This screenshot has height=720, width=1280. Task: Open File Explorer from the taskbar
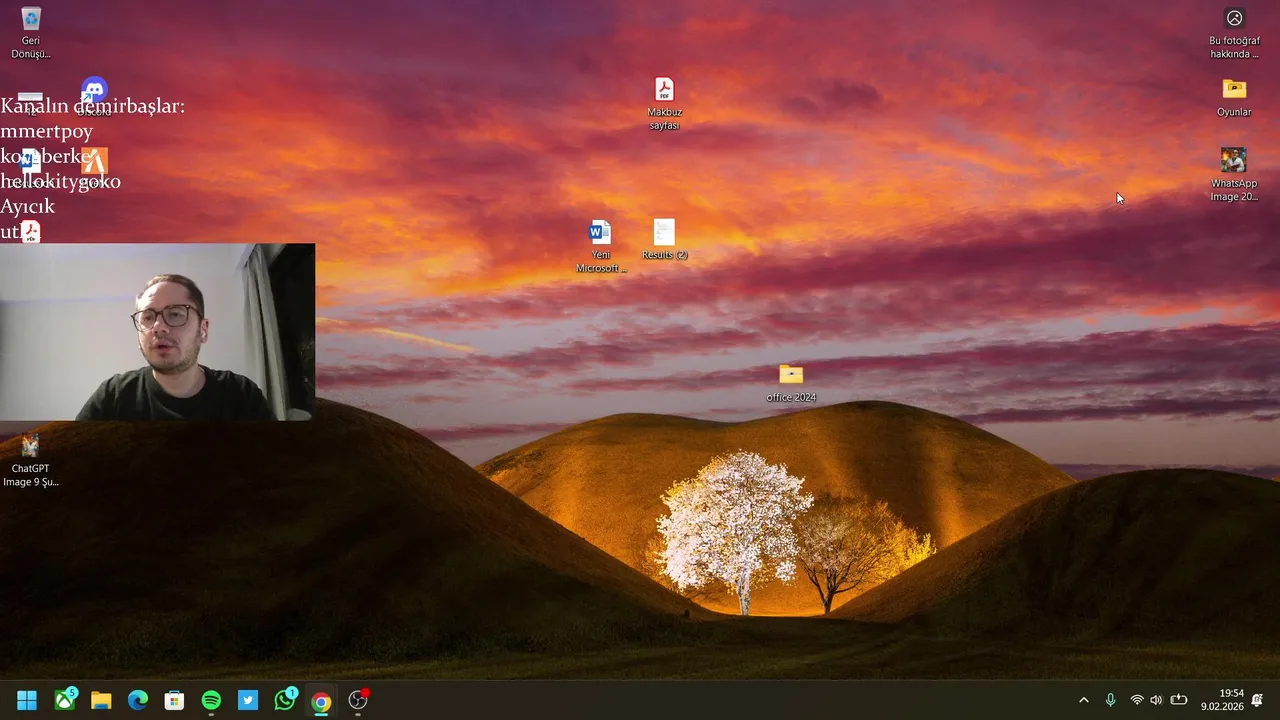coord(101,701)
